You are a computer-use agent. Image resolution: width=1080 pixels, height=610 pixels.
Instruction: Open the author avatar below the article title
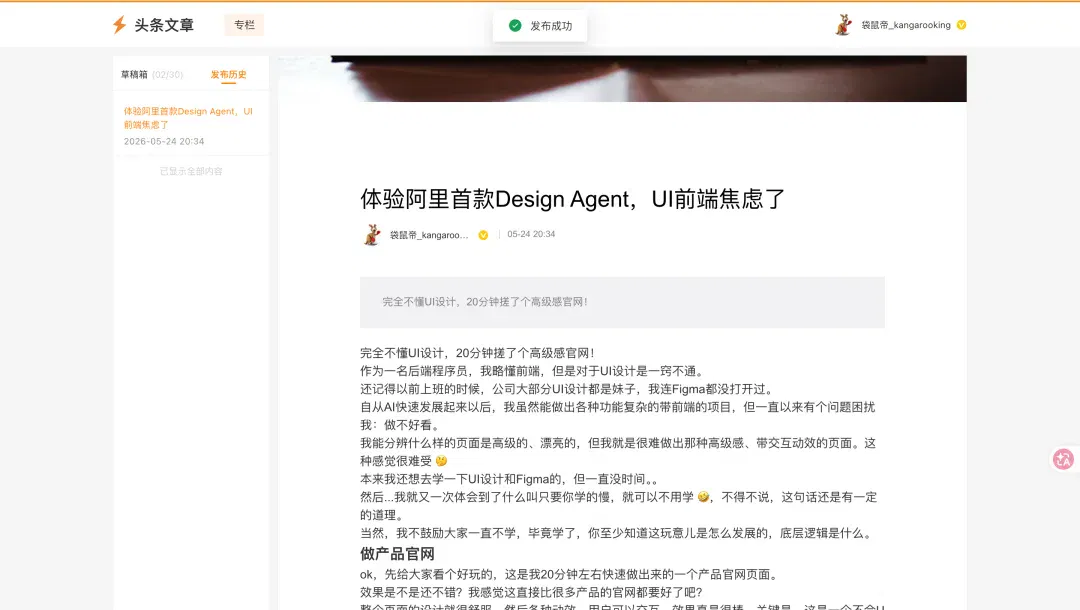click(372, 235)
